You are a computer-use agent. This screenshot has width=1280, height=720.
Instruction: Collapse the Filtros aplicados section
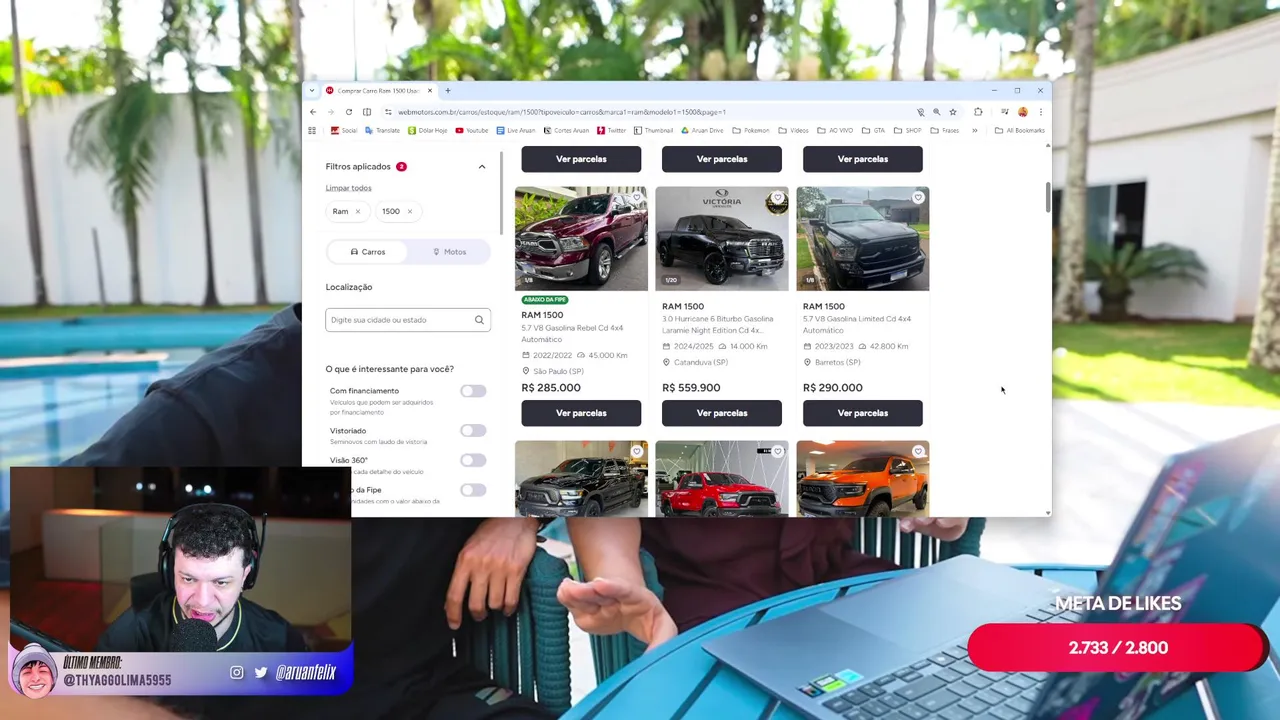[482, 167]
